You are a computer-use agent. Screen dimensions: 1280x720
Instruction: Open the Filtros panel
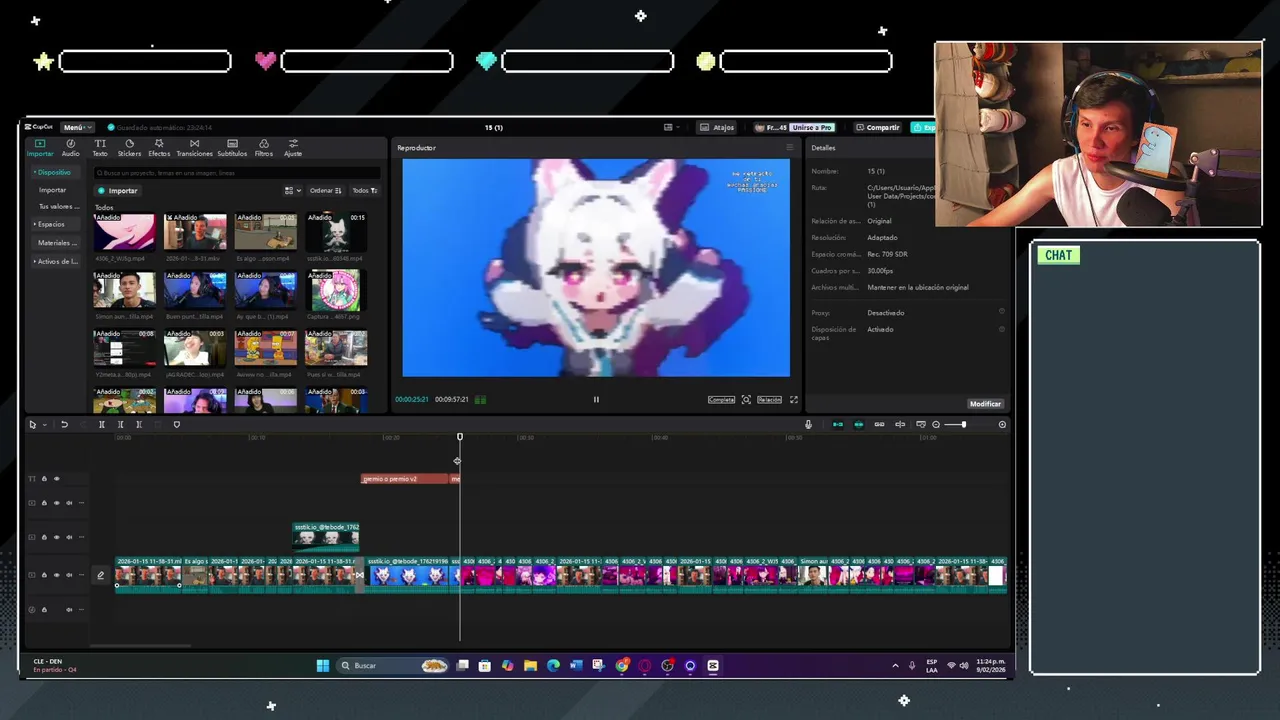264,147
